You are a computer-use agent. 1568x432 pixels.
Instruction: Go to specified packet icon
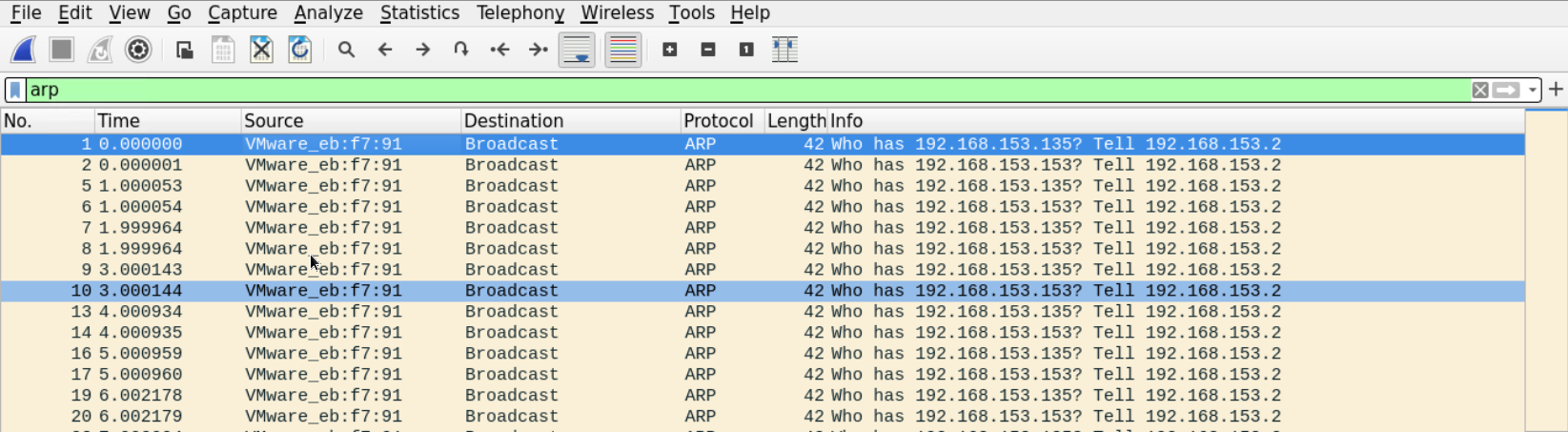[461, 50]
